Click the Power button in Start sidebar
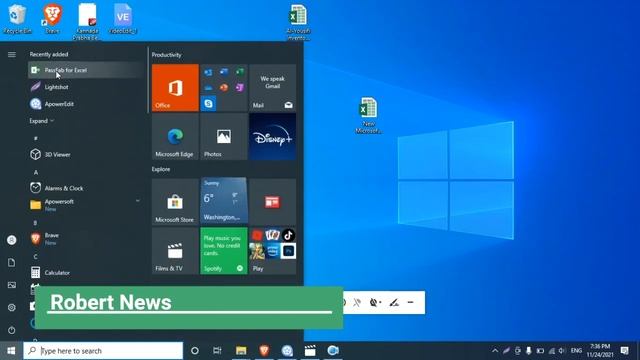 [x=12, y=330]
